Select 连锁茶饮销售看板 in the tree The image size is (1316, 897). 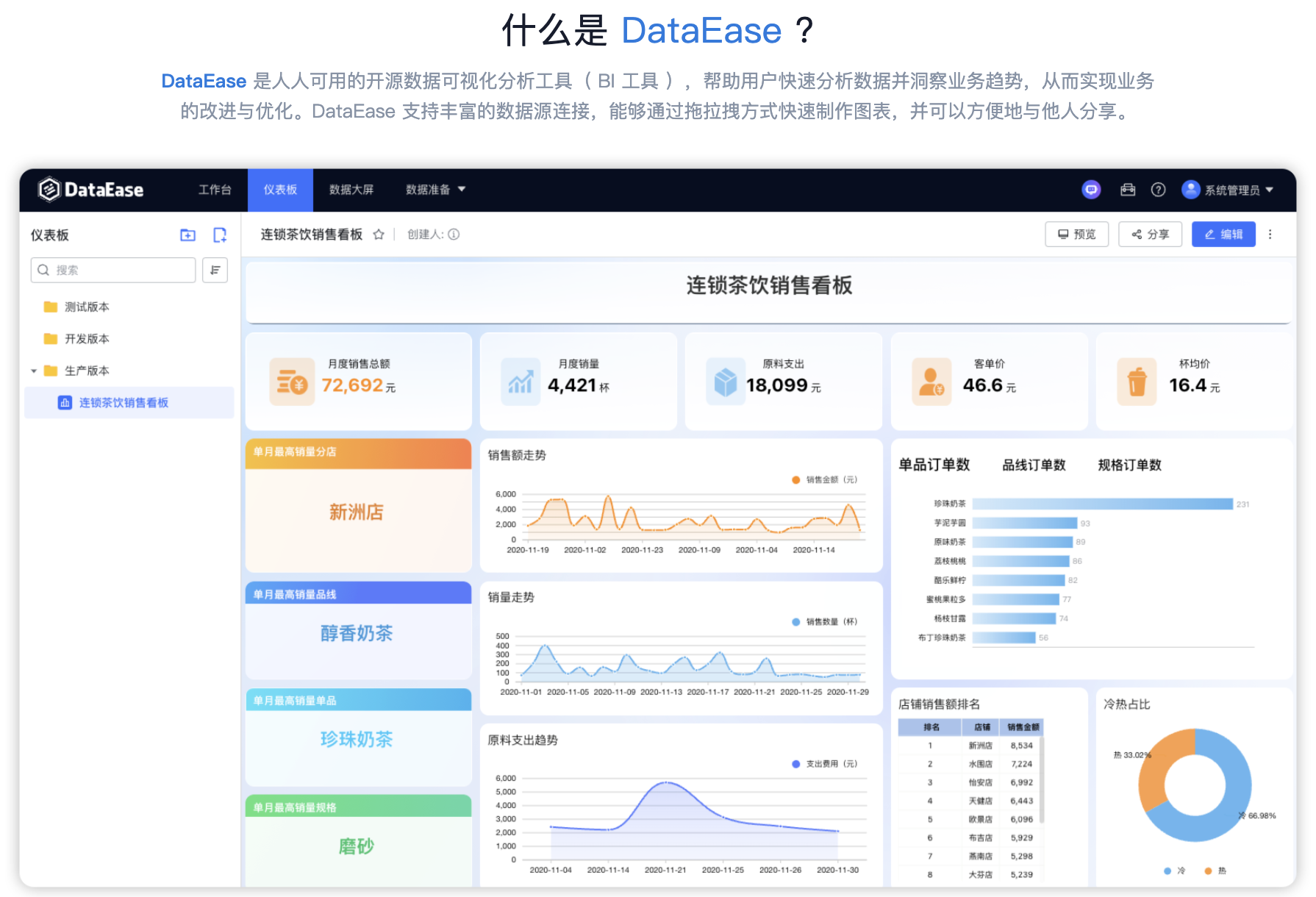tap(129, 403)
